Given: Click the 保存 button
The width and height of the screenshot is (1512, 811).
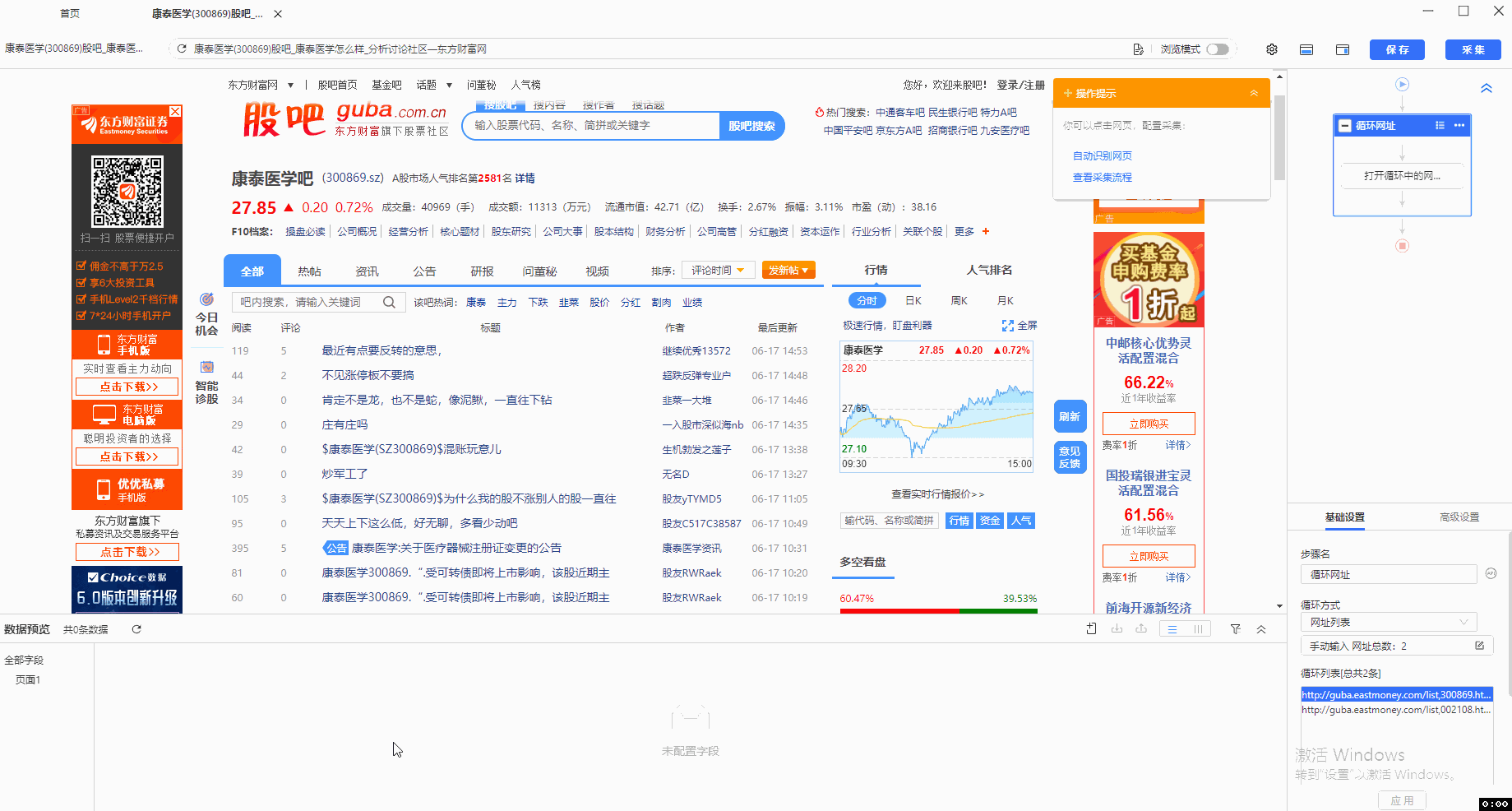Looking at the screenshot, I should 1397,49.
